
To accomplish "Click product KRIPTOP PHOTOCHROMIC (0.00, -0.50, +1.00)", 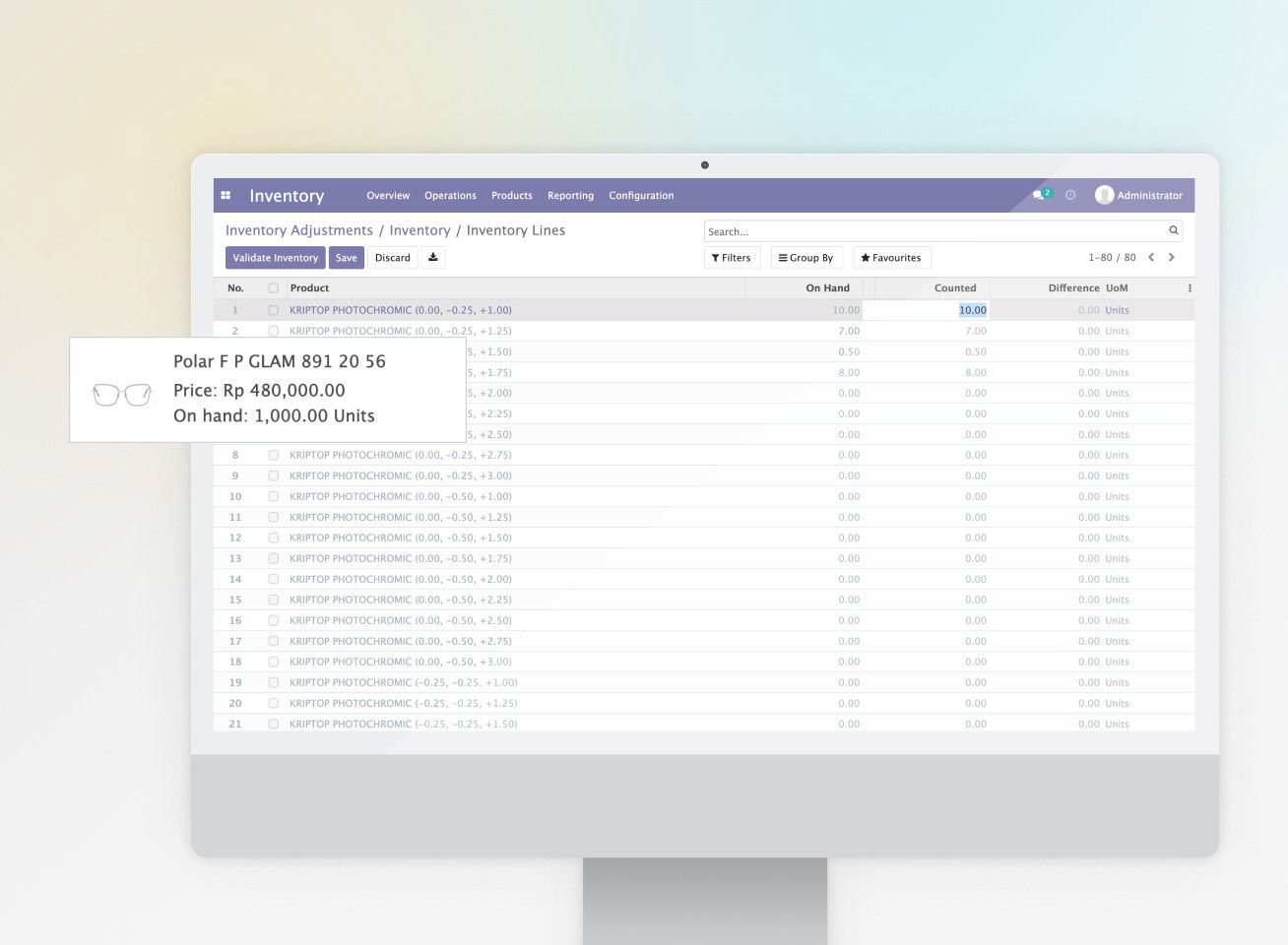I will 401,496.
